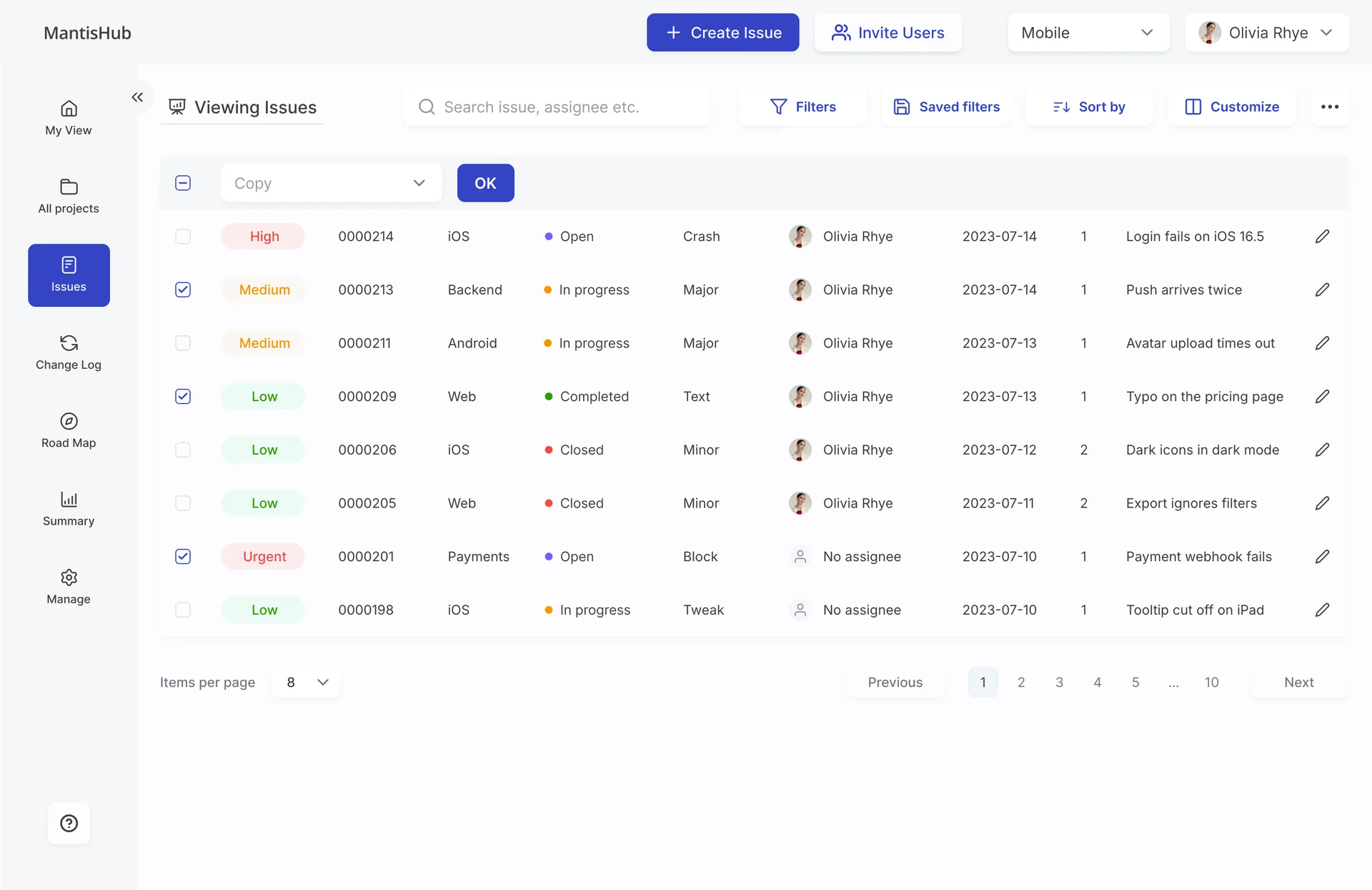
Task: Check the box for issue 0000206
Action: click(x=183, y=450)
